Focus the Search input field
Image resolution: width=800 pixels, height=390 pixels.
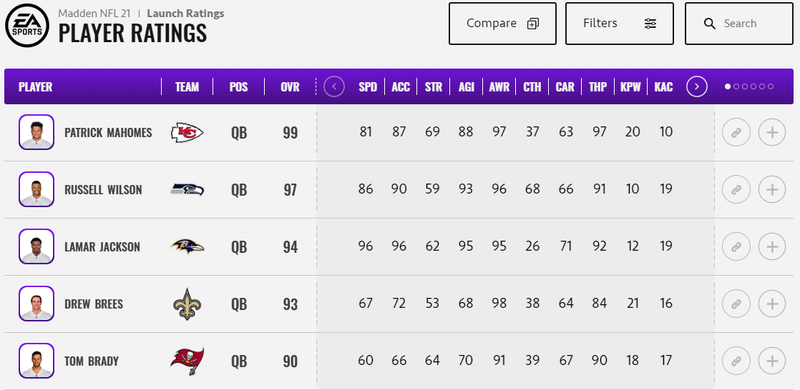point(739,23)
